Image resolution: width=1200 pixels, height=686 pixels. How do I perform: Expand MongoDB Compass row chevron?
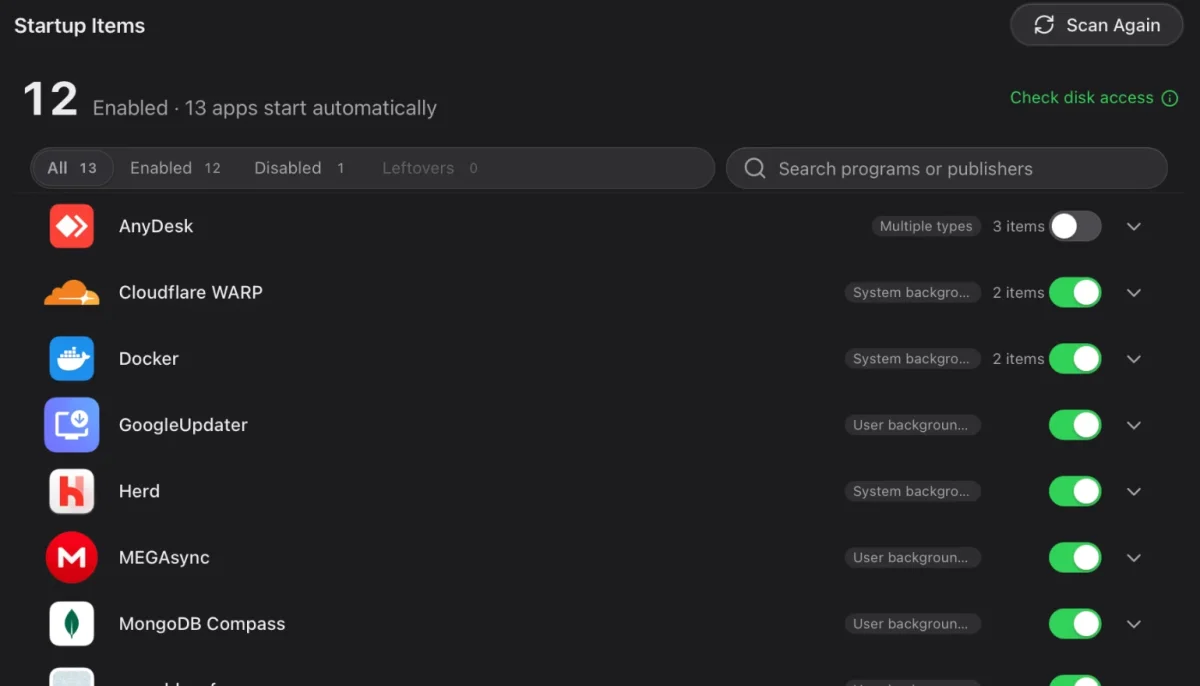coord(1134,624)
